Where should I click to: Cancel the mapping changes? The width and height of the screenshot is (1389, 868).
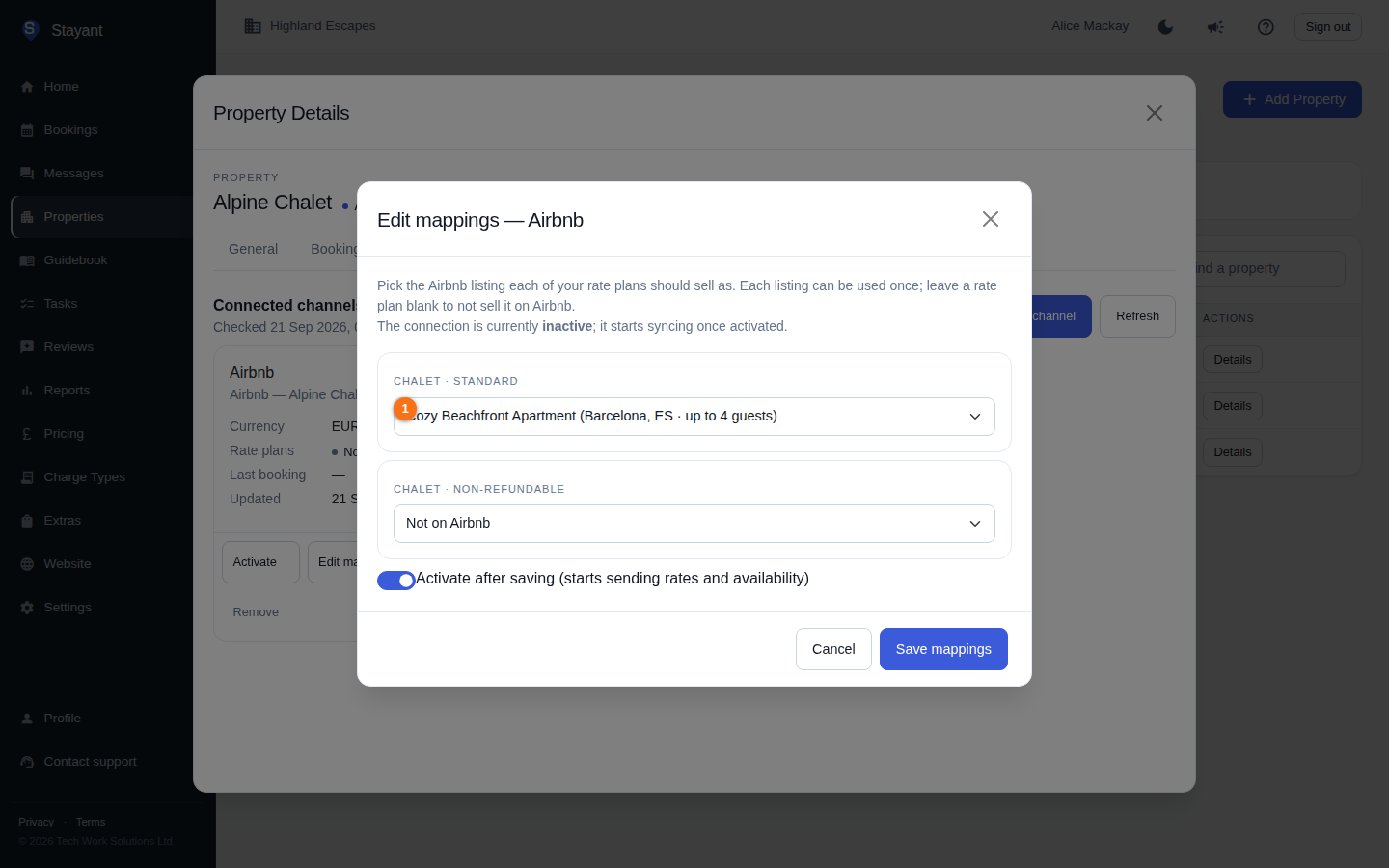point(833,649)
